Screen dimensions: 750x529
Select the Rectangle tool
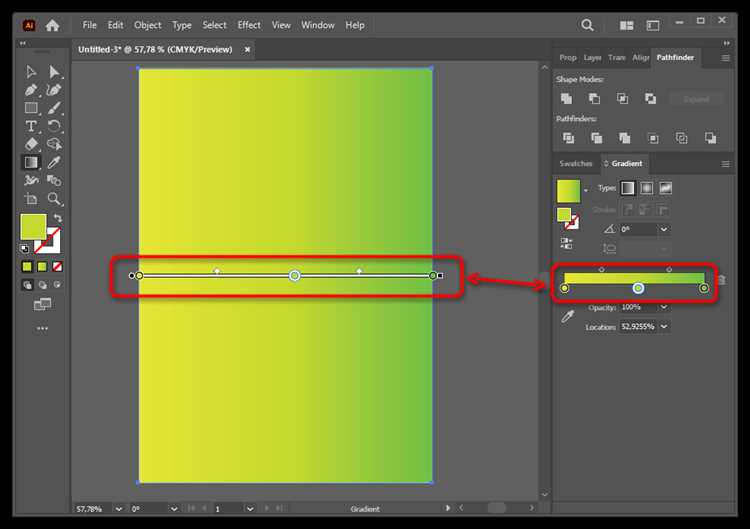click(x=31, y=108)
